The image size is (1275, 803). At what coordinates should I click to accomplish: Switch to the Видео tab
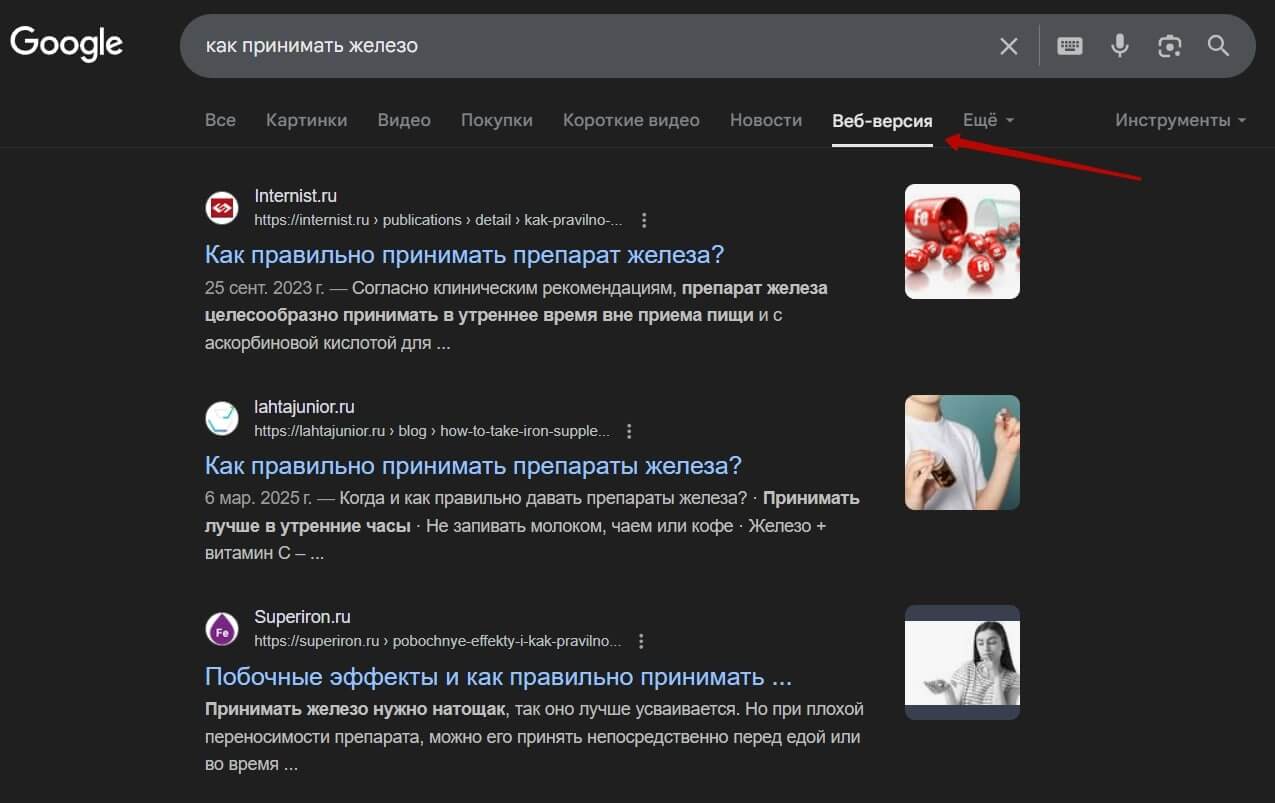404,120
